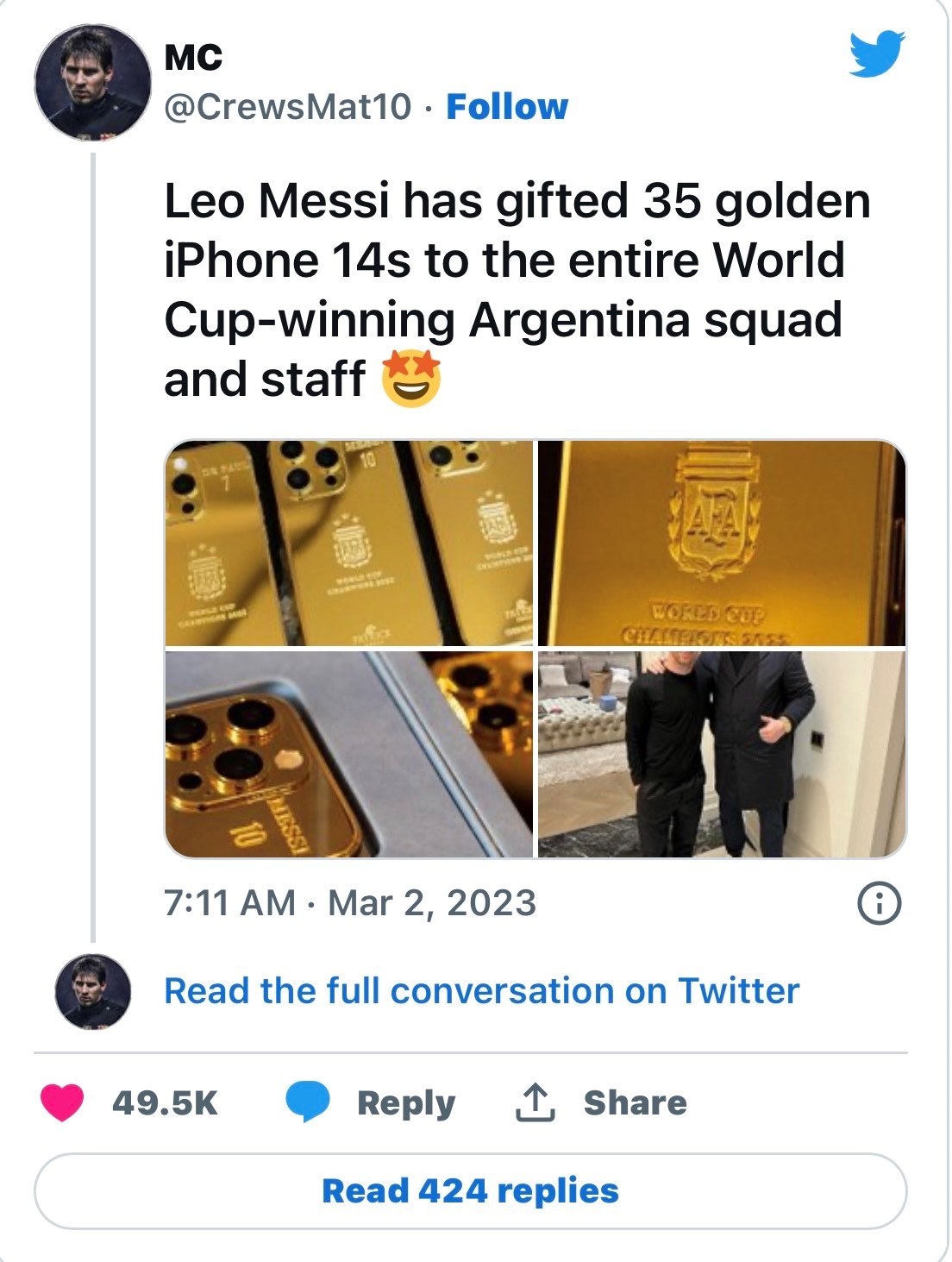
Task: Click the @CrewsMat10 handle
Action: pos(288,107)
